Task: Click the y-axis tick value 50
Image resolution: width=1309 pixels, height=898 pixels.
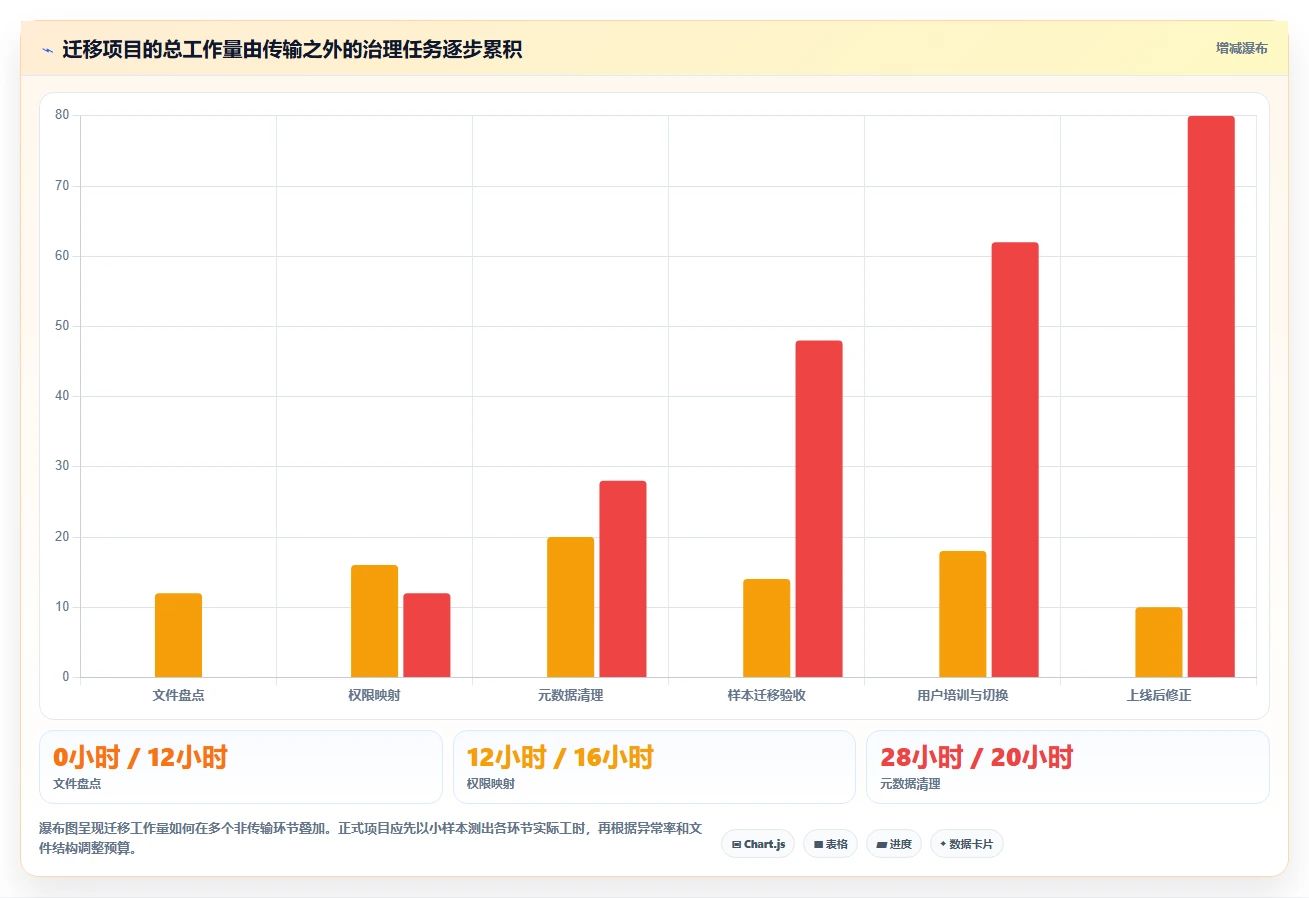Action: 62,326
